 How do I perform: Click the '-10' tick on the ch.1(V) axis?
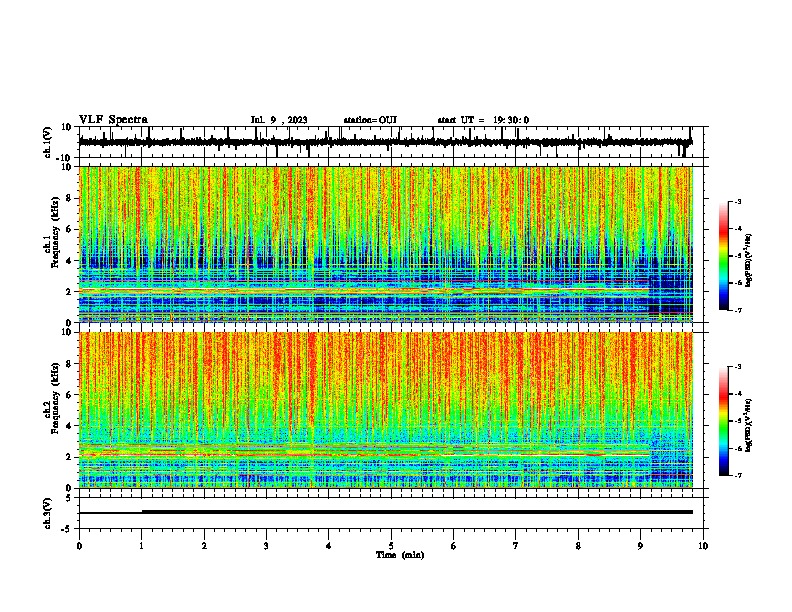(x=65, y=158)
